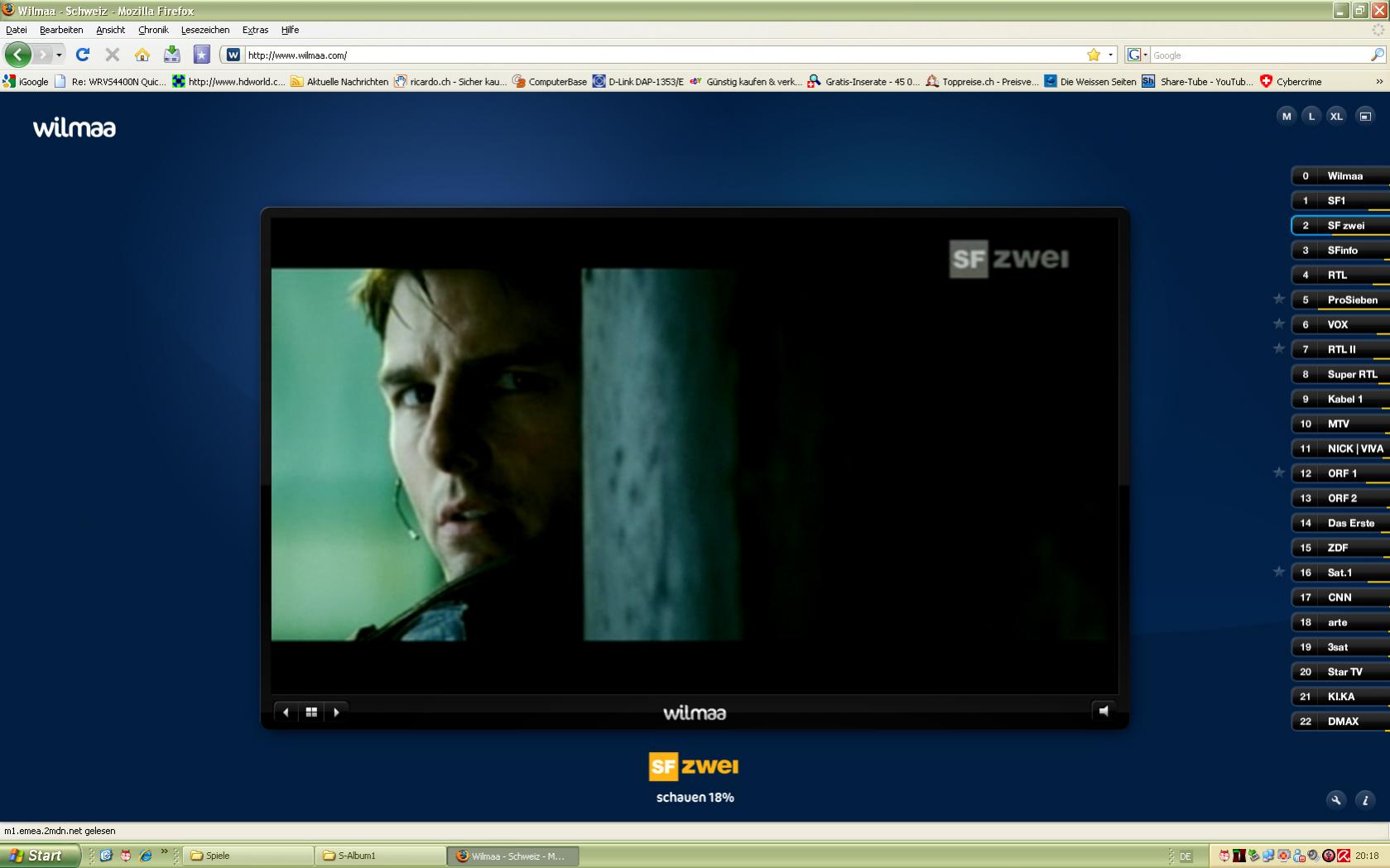Reload the page in Firefox
Image resolution: width=1390 pixels, height=868 pixels.
[x=83, y=55]
